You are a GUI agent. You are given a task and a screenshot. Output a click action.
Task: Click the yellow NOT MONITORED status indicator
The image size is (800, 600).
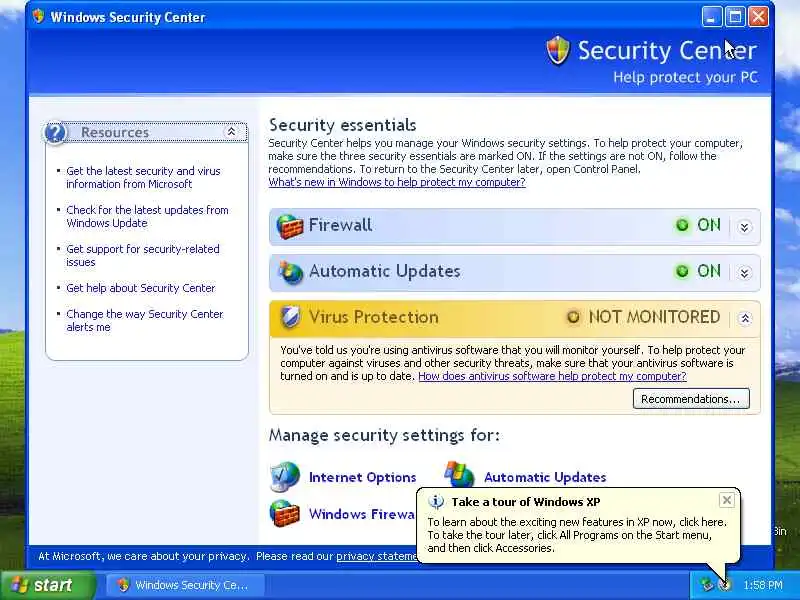(x=573, y=317)
